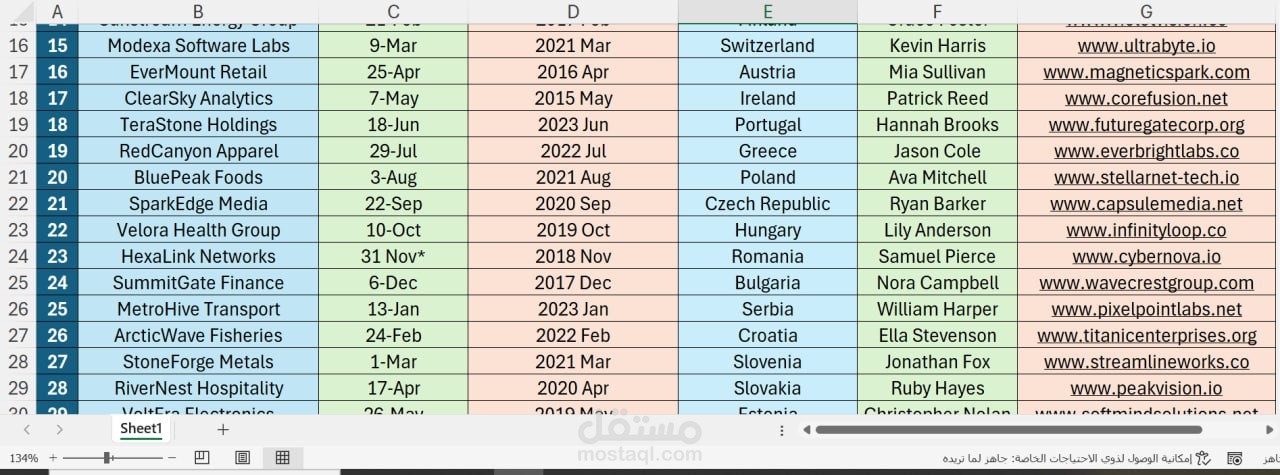Select column E header
Viewport: 1280px width, 475px height.
pos(767,12)
